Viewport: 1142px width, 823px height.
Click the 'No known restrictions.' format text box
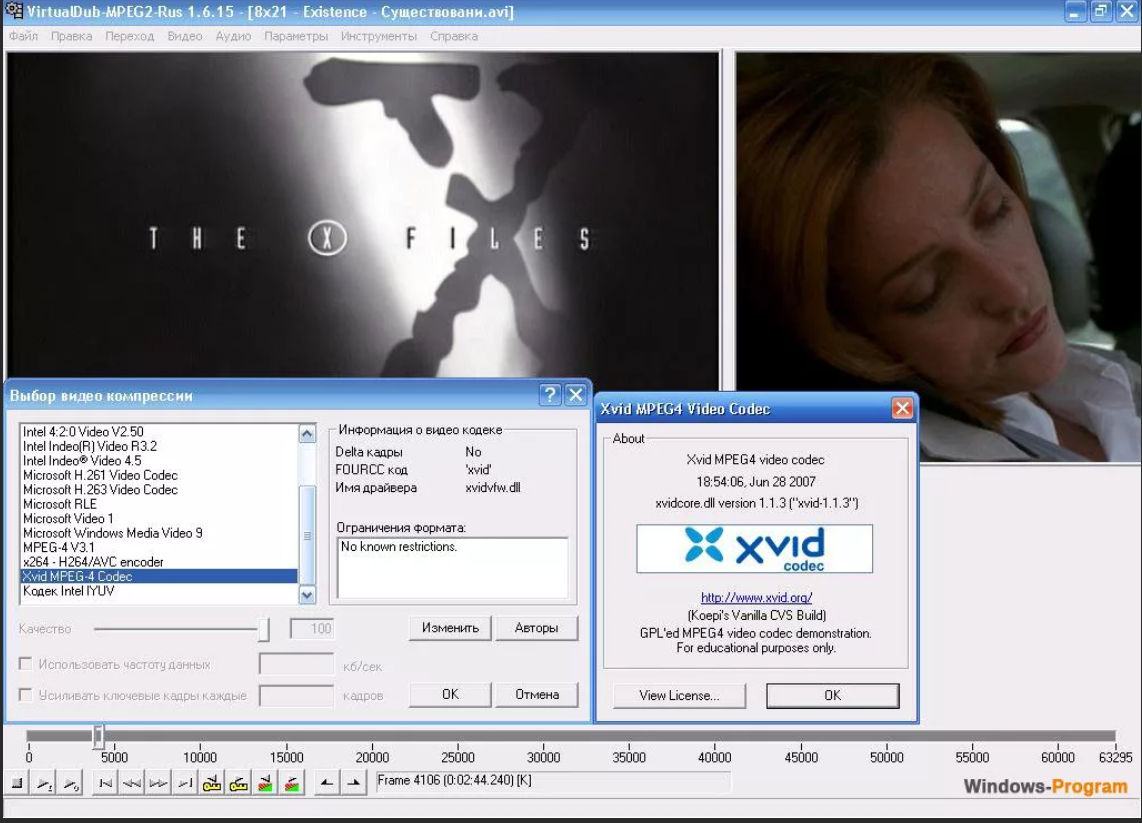click(x=452, y=567)
